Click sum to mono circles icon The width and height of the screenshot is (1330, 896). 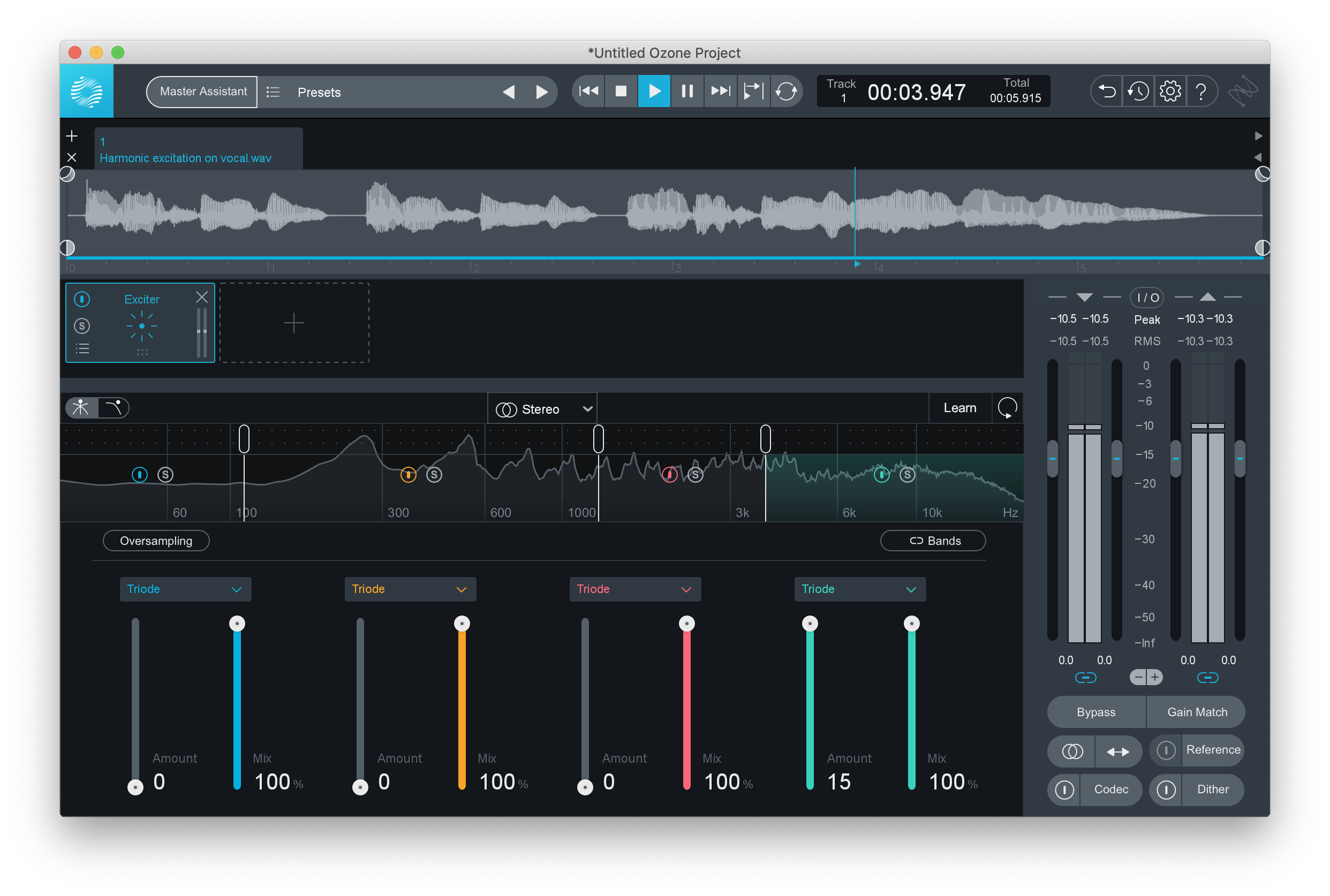click(1072, 751)
